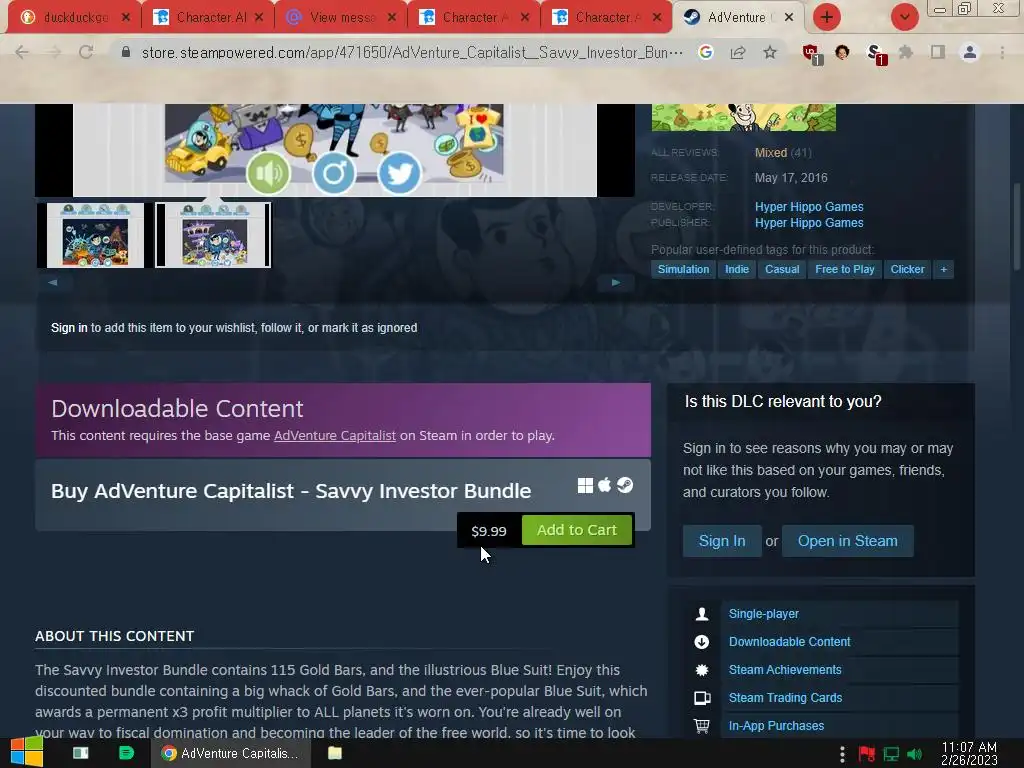Open the Casual tag
The image size is (1024, 768).
(x=782, y=269)
